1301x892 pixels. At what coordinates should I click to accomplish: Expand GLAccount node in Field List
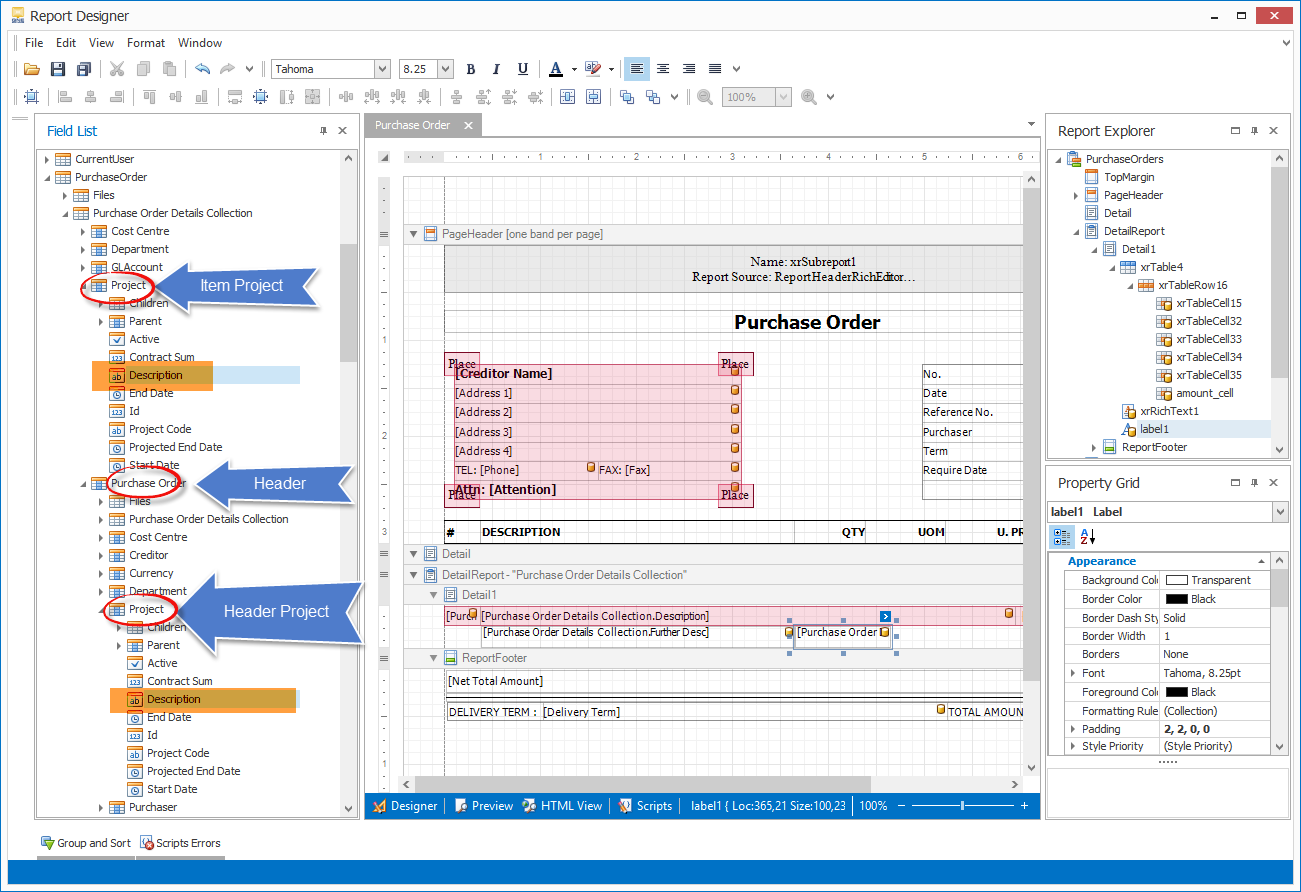pos(83,267)
